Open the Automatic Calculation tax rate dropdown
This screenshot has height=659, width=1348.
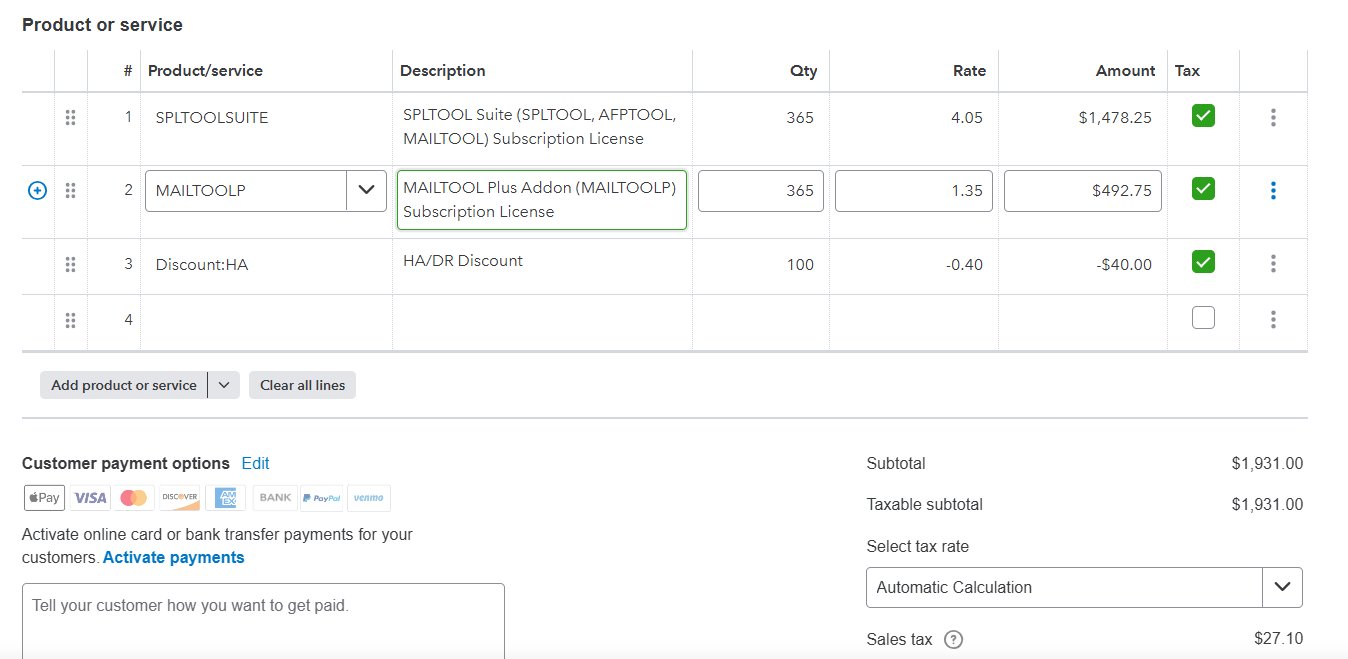tap(1283, 587)
